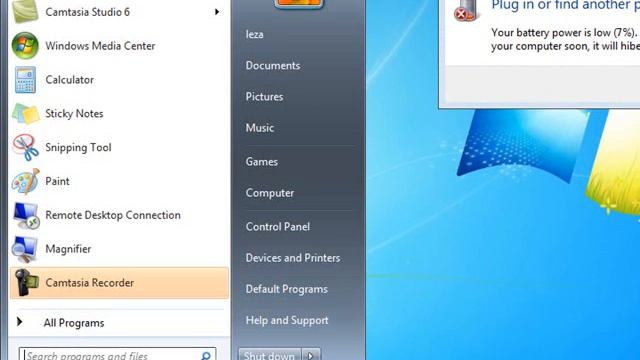Click the Snipping Tool scissors icon
Viewport: 640px width, 360px height.
tap(25, 147)
